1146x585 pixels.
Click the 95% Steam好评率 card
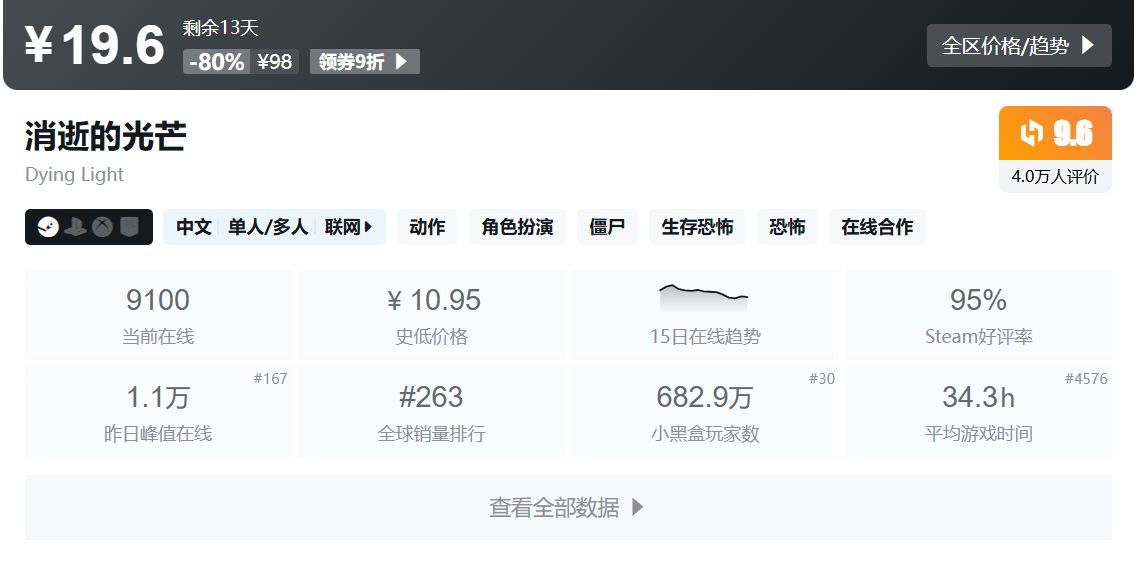(x=979, y=314)
